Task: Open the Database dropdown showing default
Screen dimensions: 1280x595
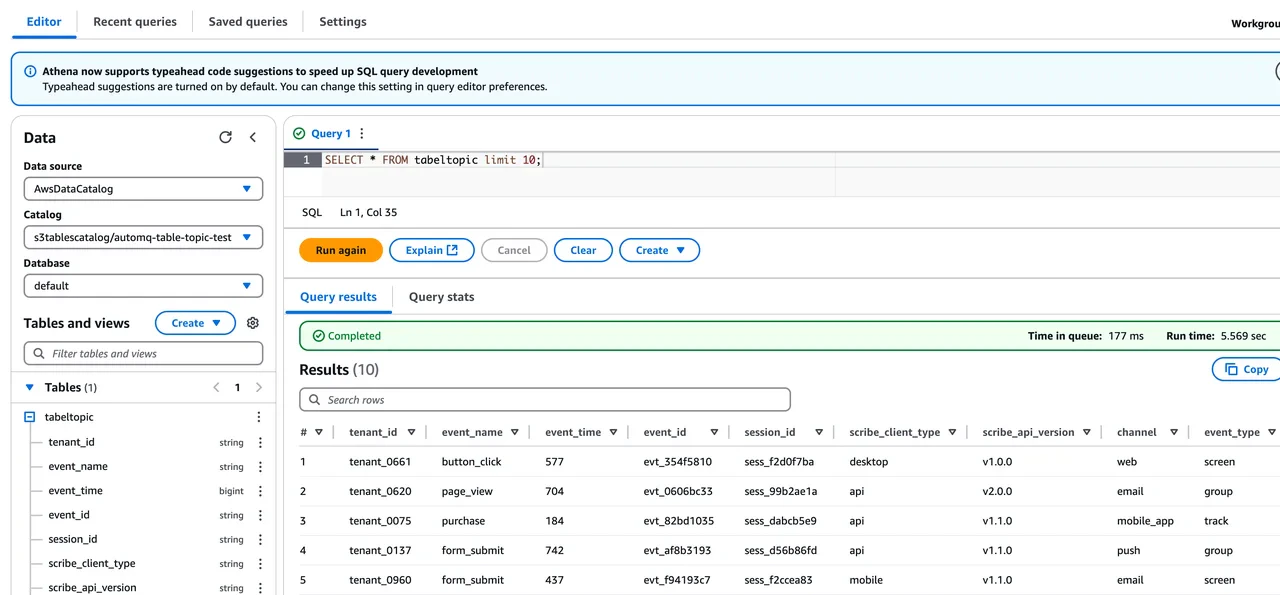Action: 143,285
